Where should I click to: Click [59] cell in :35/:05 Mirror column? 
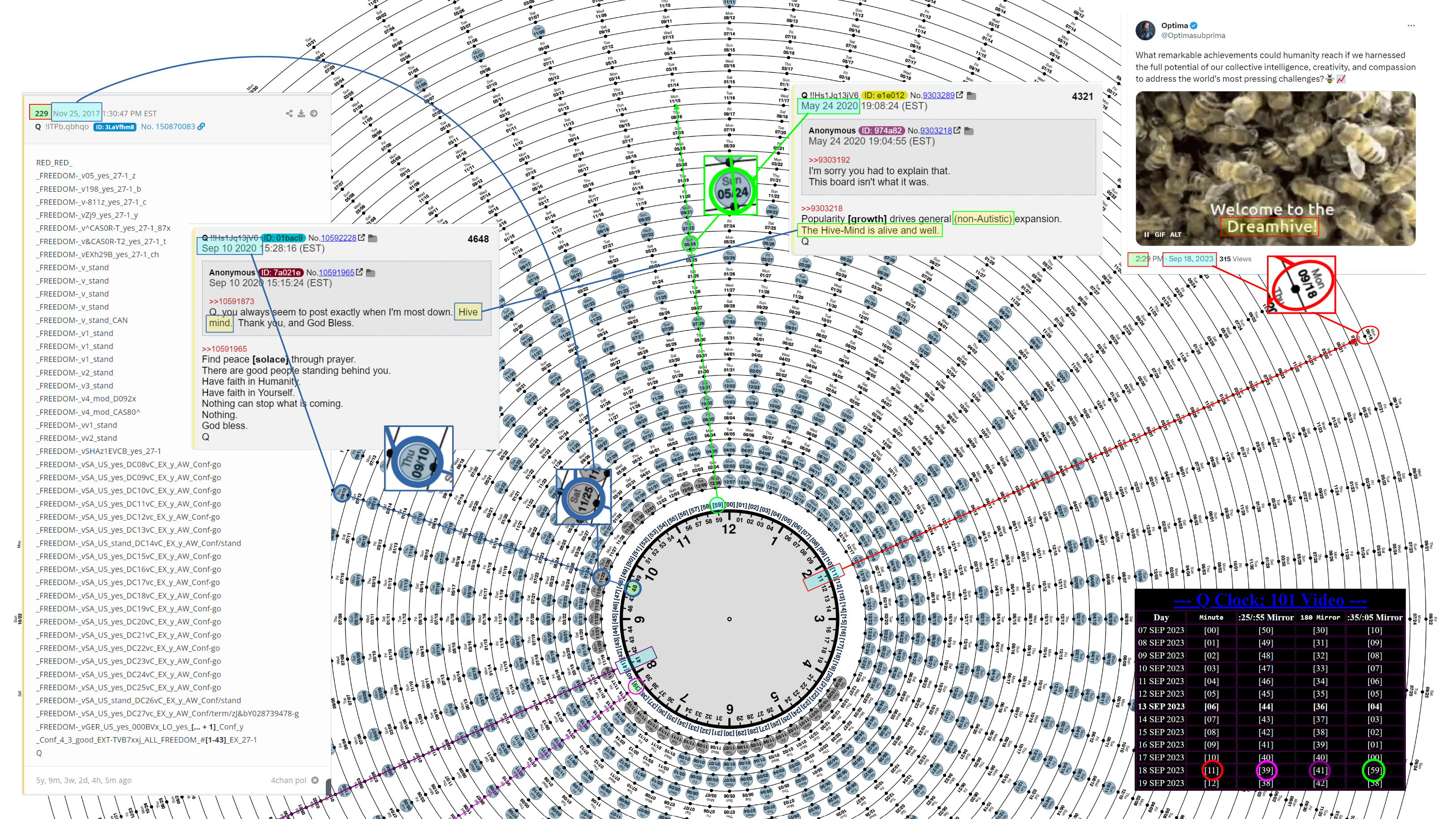pyautogui.click(x=1374, y=770)
